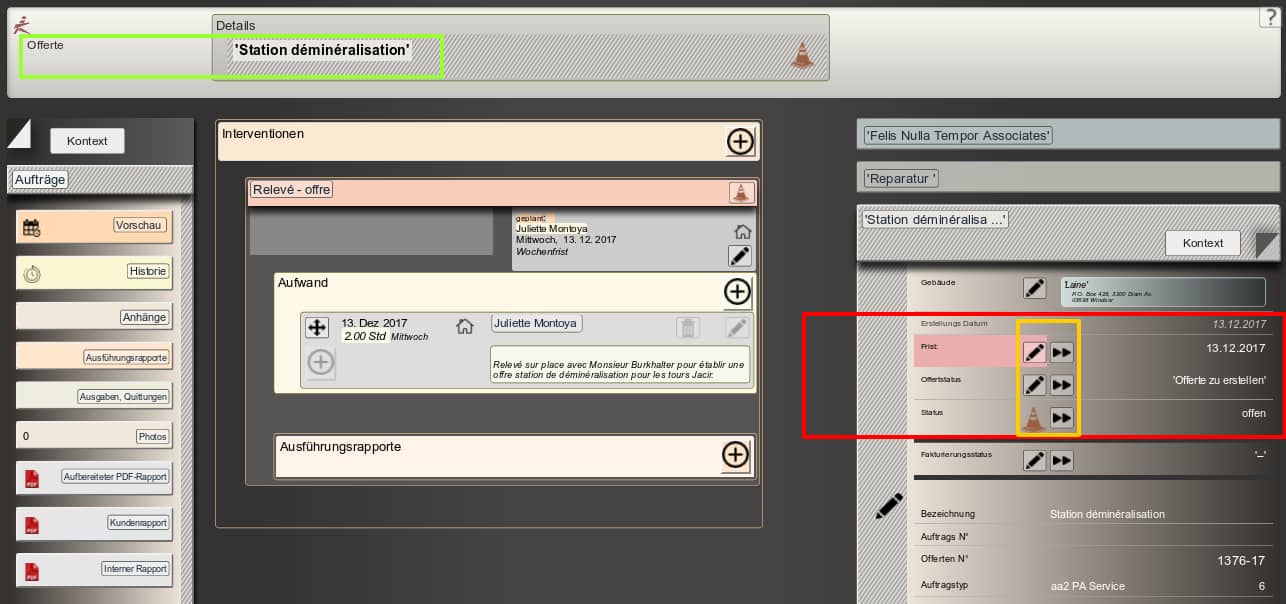
Task: Expand the top-left corner triangle
Action: [x=19, y=133]
